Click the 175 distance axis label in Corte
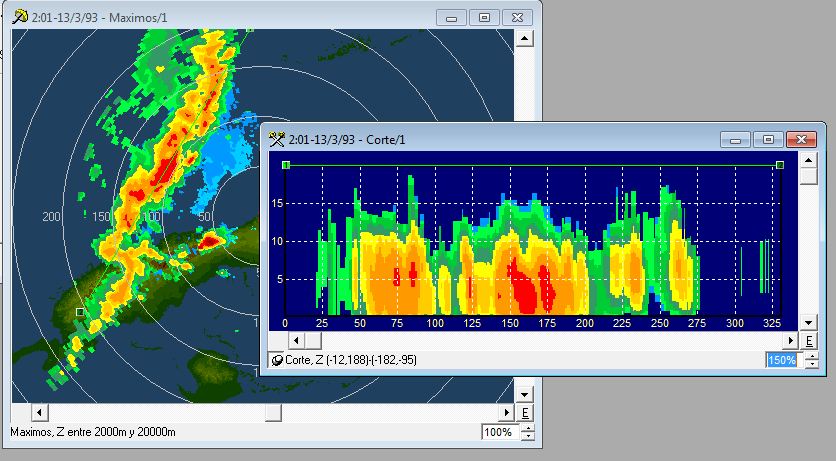 (547, 323)
